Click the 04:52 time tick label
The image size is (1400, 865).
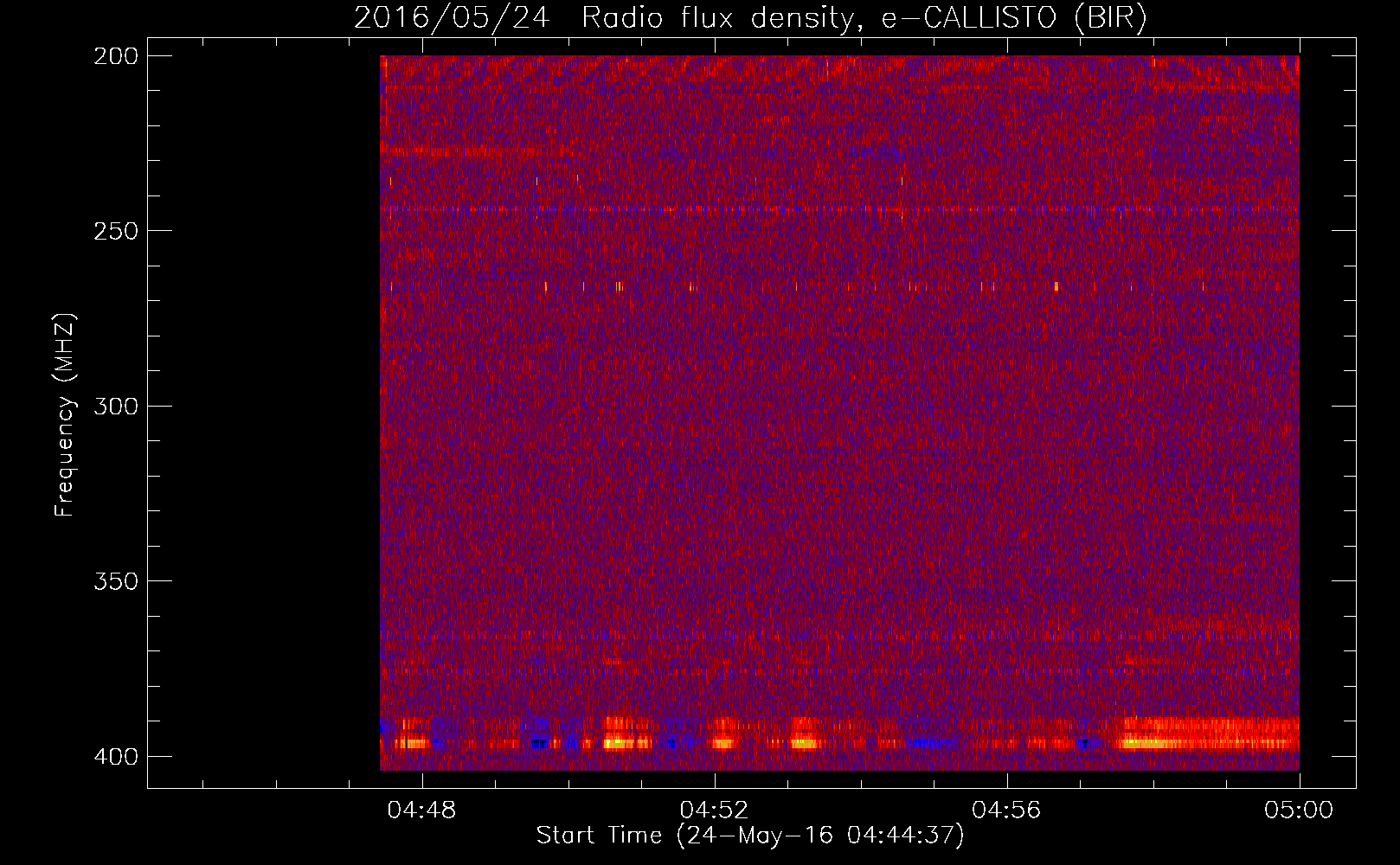point(715,811)
